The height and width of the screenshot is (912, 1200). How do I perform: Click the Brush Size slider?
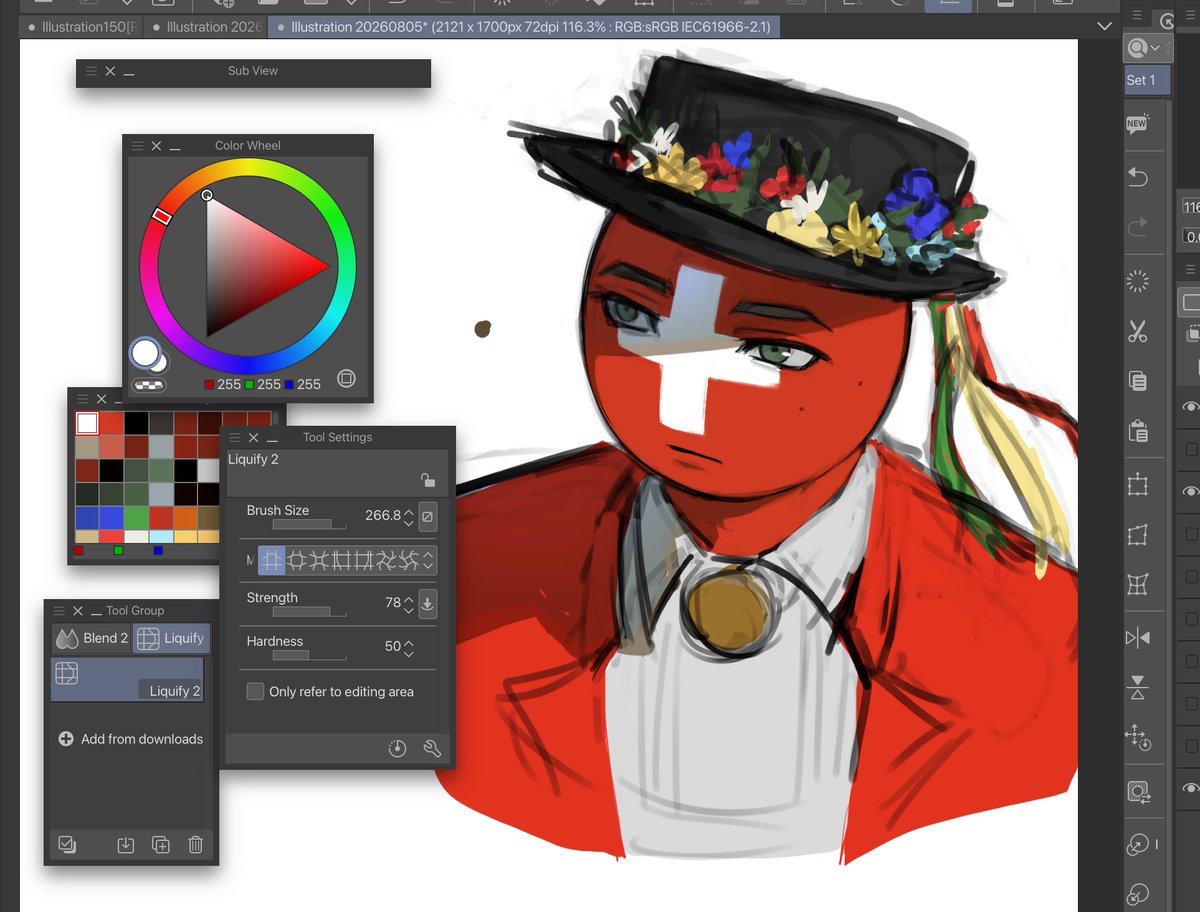pos(309,524)
